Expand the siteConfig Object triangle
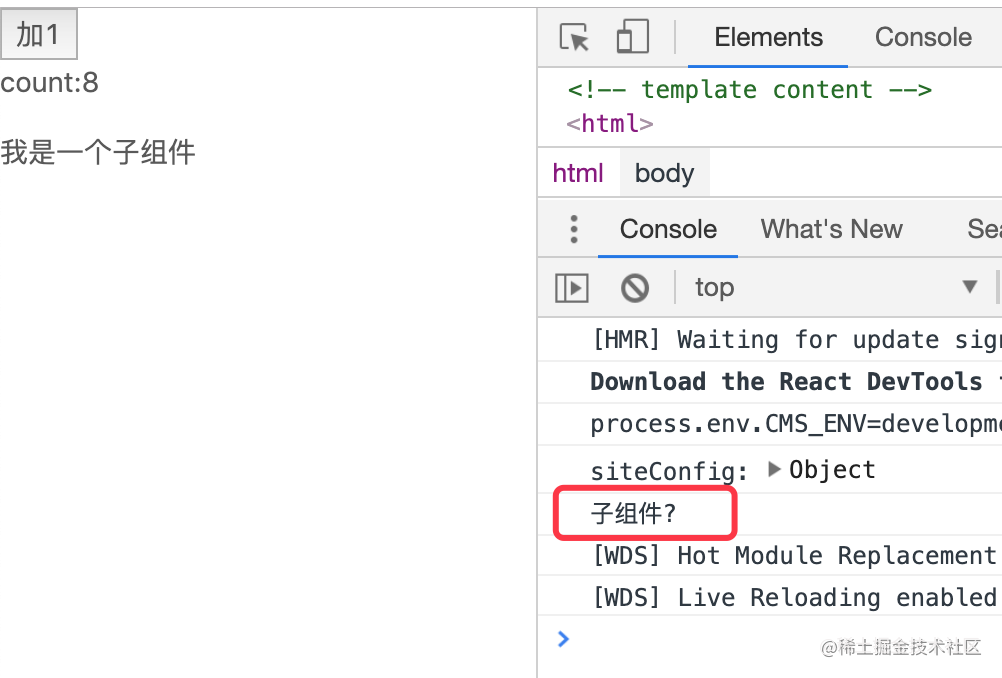The height and width of the screenshot is (678, 1002). tap(774, 469)
